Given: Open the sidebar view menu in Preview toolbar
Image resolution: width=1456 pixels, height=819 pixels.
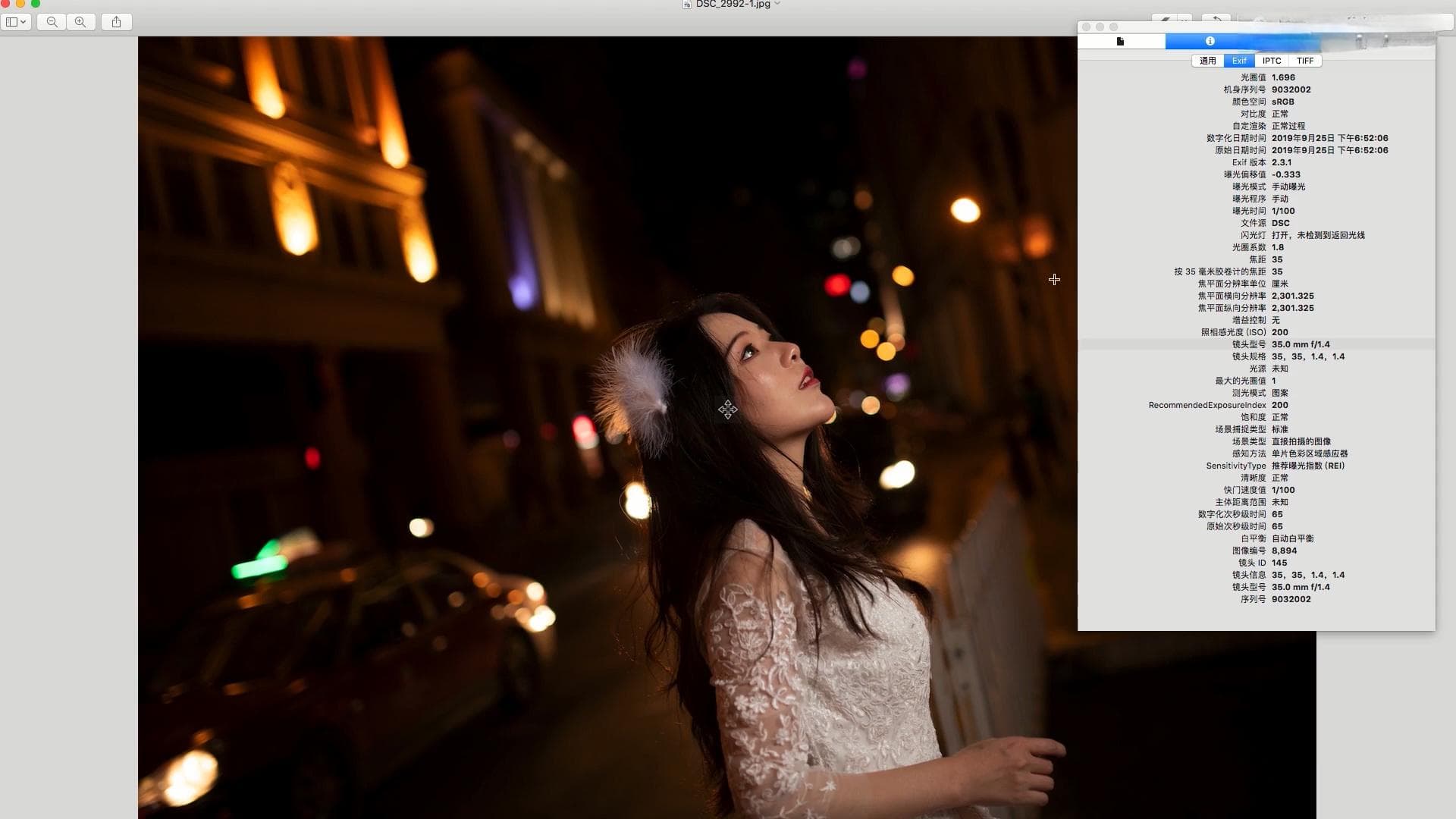Looking at the screenshot, I should point(16,22).
